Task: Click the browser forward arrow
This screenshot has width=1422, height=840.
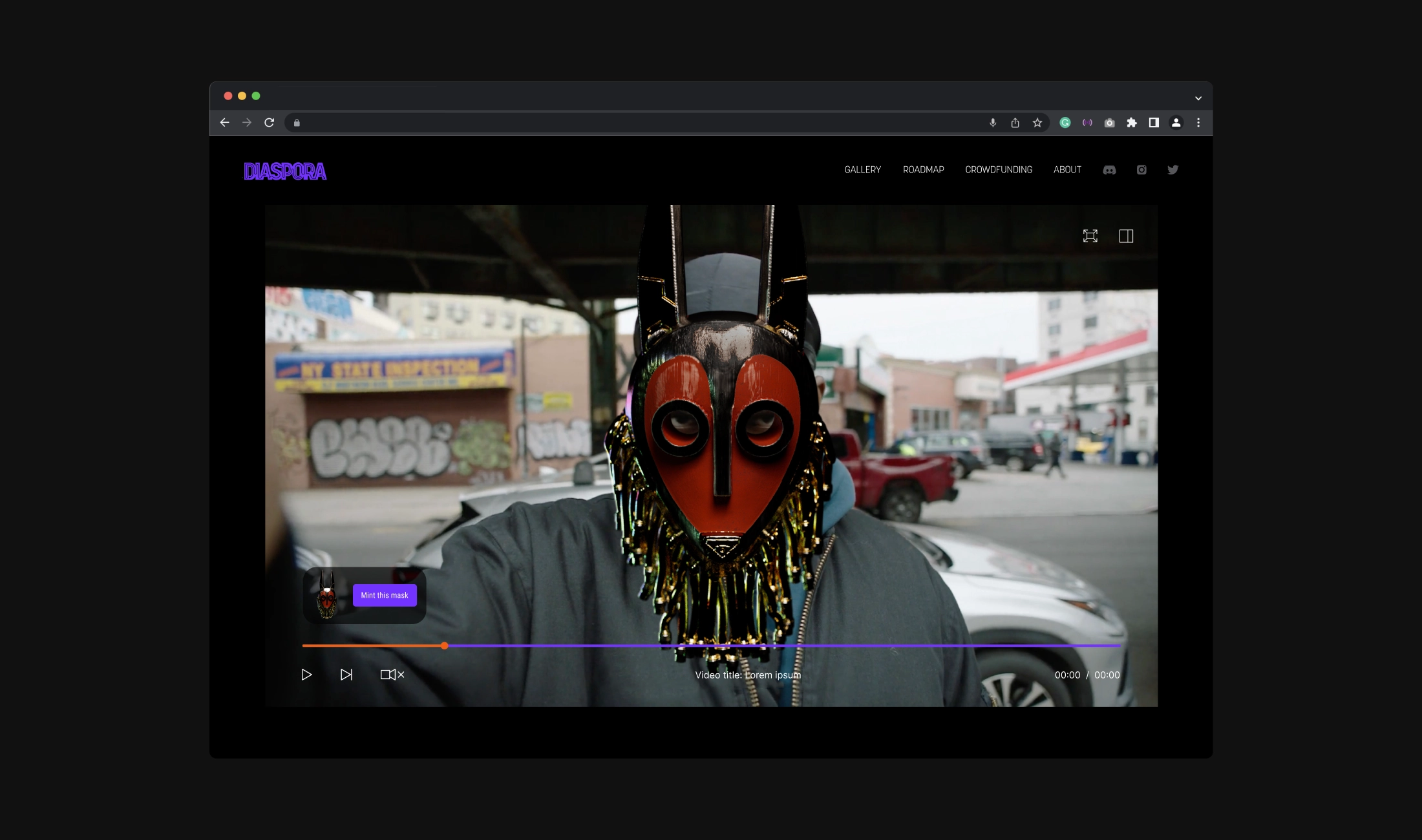Action: pos(247,123)
